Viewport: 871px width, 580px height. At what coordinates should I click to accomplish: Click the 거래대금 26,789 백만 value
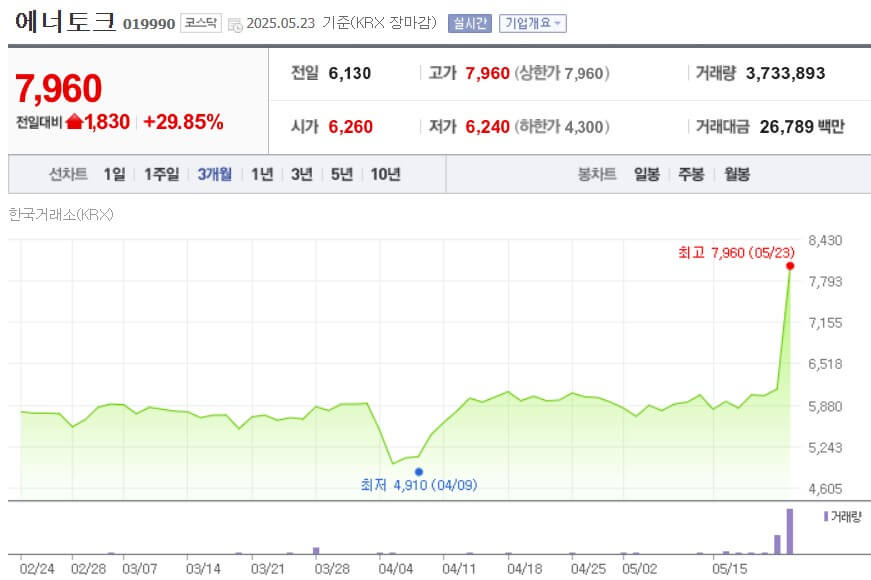tap(802, 127)
